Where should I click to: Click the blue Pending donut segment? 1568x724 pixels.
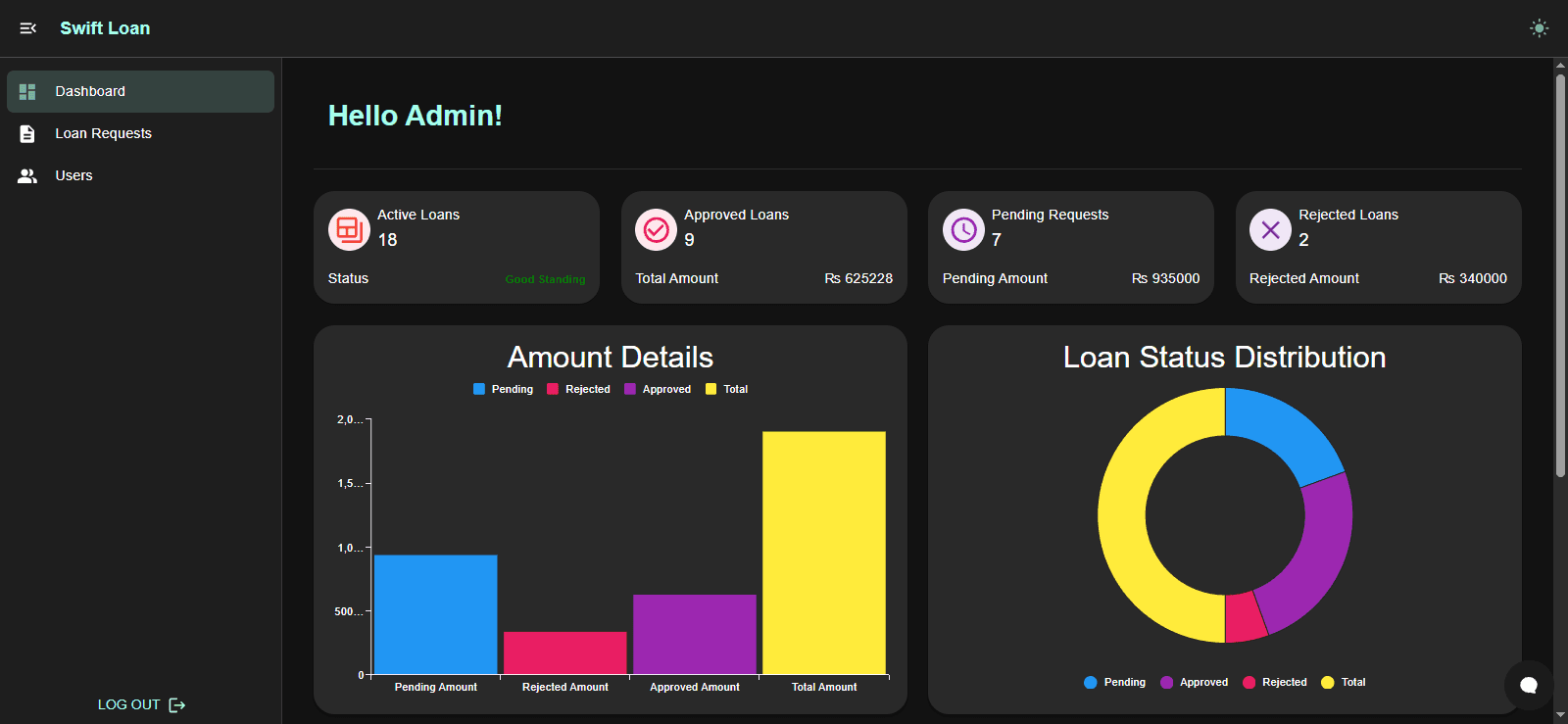[1284, 431]
